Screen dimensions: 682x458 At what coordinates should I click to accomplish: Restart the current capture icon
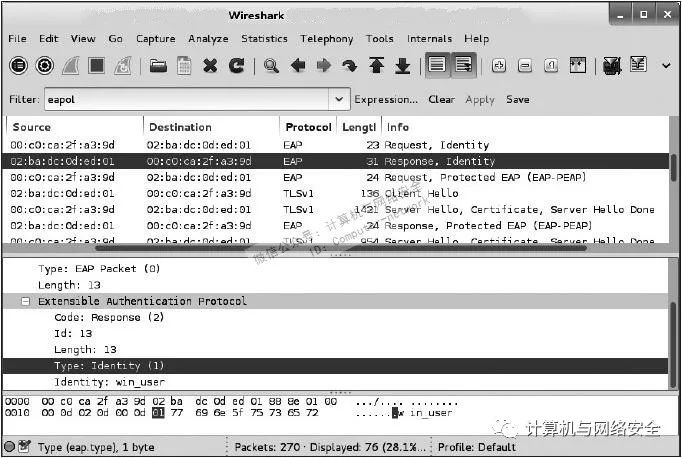[x=123, y=66]
